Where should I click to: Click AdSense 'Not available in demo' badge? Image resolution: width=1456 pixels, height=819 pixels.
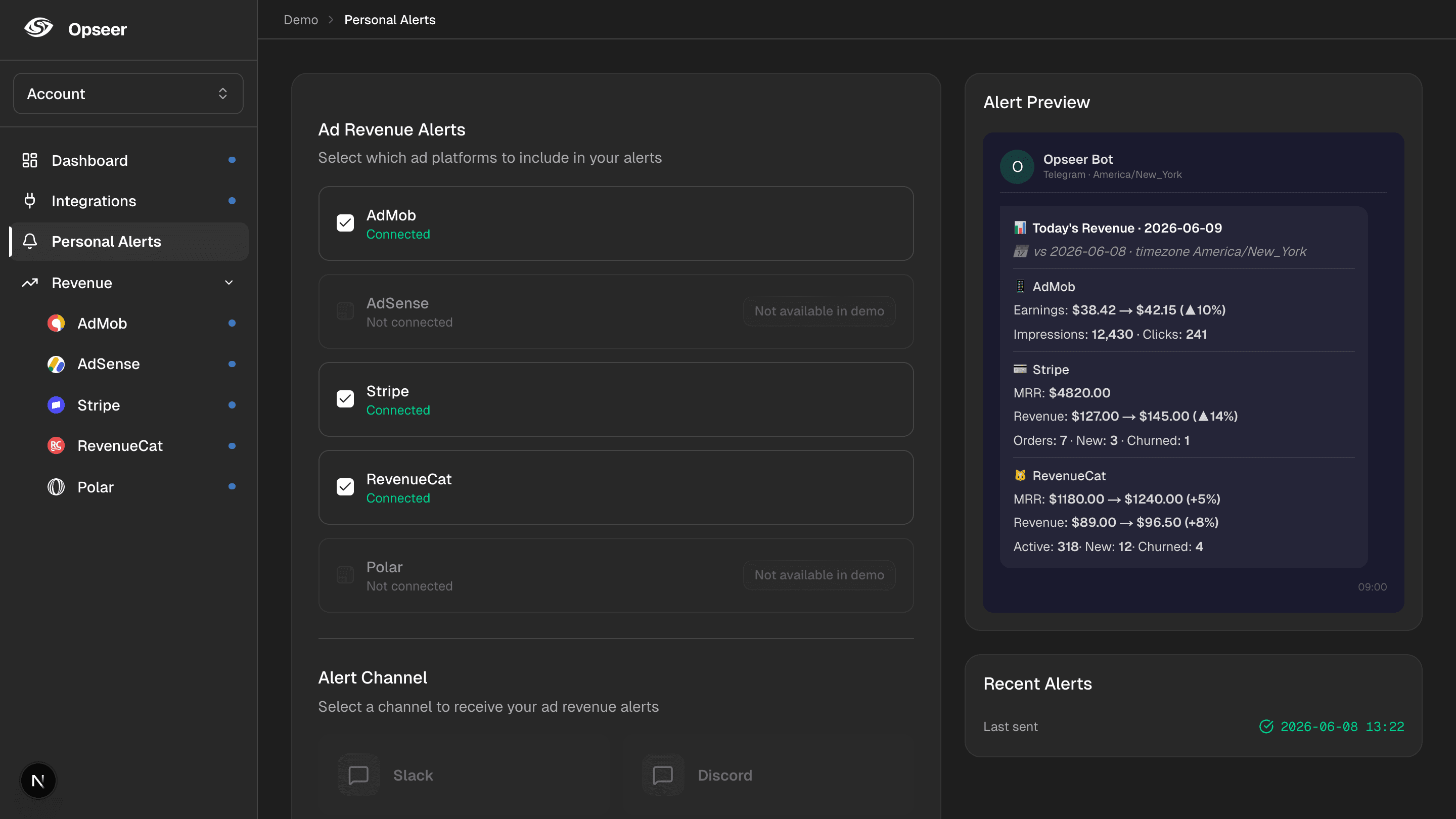(x=819, y=311)
